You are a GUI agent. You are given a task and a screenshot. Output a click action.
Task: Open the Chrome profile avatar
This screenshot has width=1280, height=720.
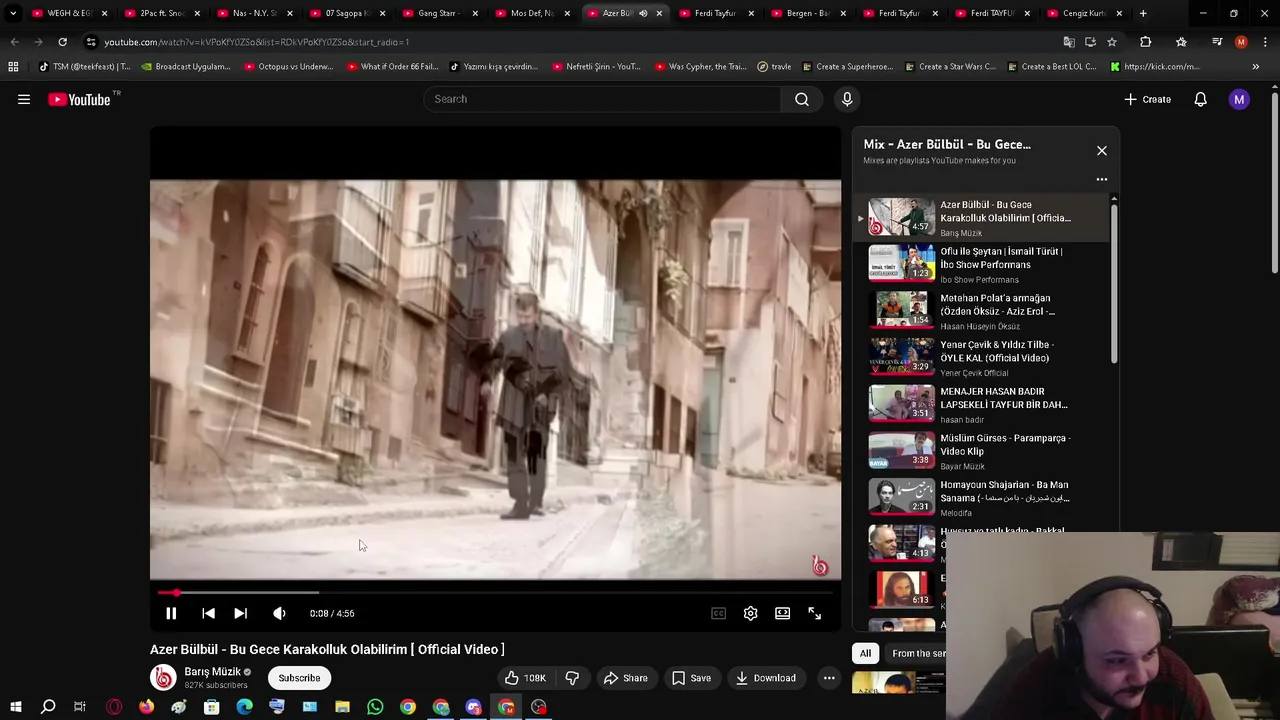[x=1241, y=42]
